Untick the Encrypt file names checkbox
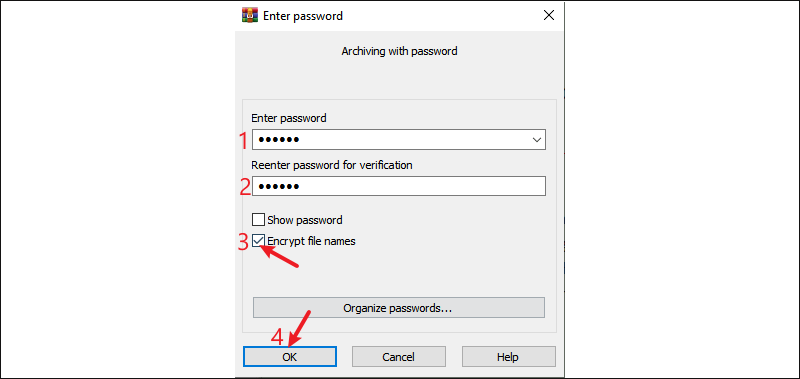The width and height of the screenshot is (800, 379). tap(259, 241)
